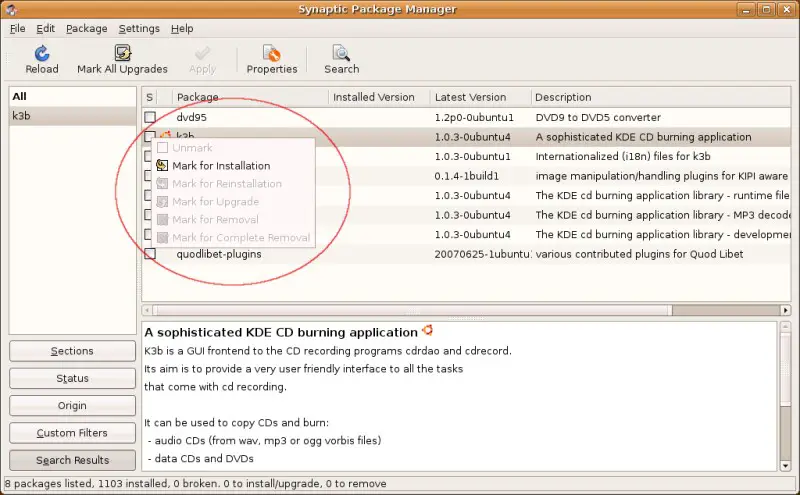Click the Mark for Installation icon
This screenshot has width=800, height=495.
point(162,165)
